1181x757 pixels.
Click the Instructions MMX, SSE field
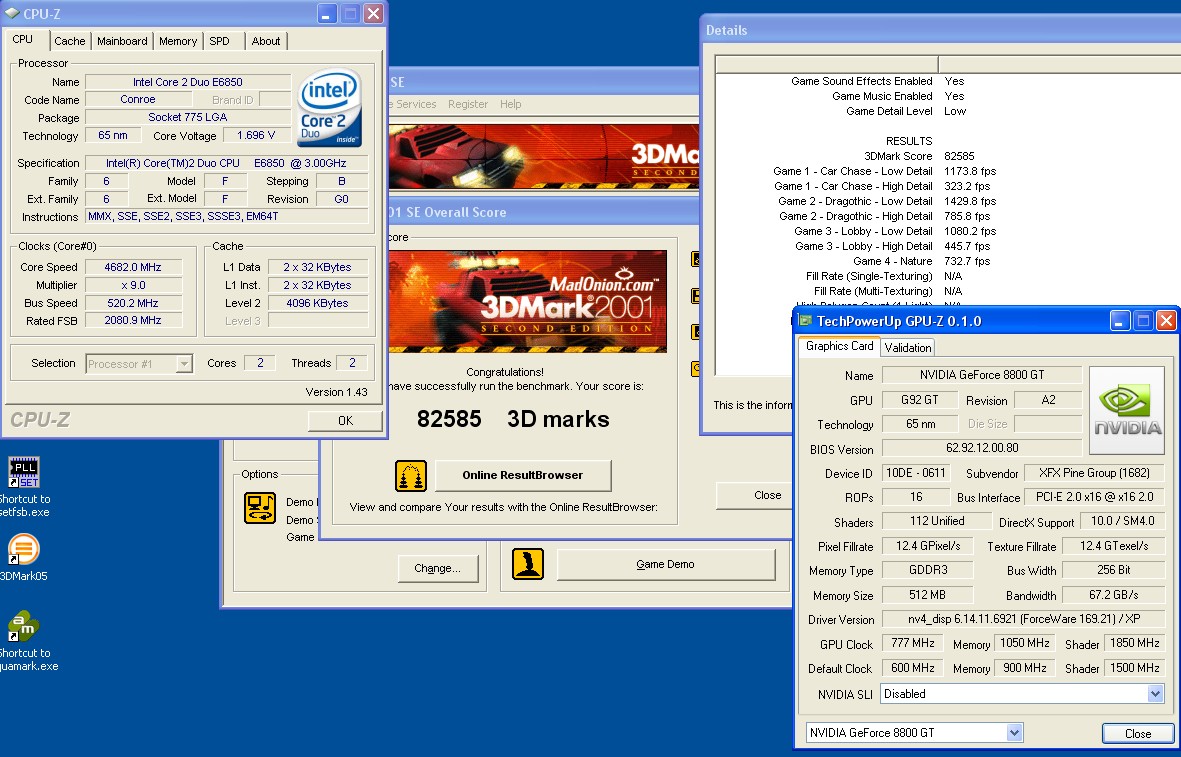227,216
